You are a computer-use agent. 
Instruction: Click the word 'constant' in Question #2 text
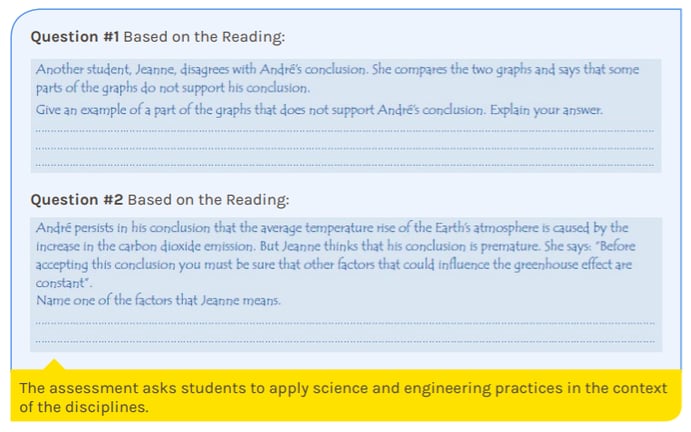point(61,283)
